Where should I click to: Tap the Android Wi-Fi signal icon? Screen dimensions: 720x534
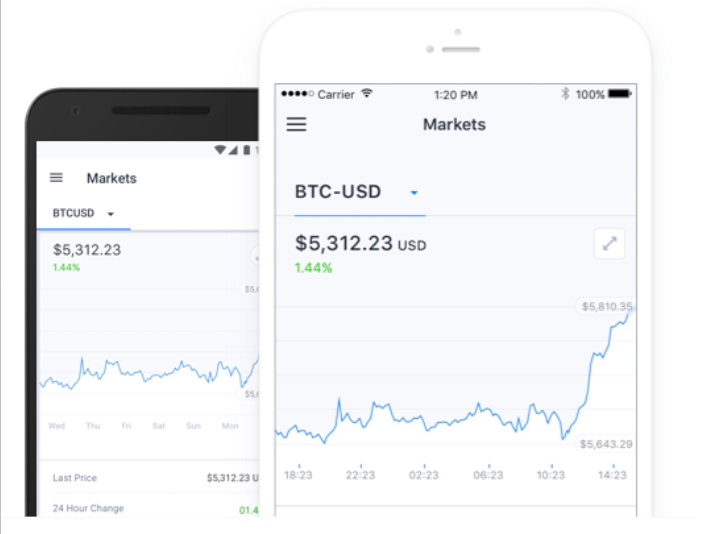(220, 150)
